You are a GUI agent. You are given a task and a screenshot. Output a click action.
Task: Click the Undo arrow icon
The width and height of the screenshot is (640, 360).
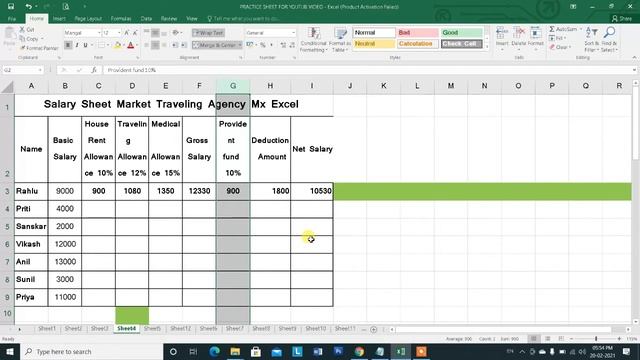point(28,7)
